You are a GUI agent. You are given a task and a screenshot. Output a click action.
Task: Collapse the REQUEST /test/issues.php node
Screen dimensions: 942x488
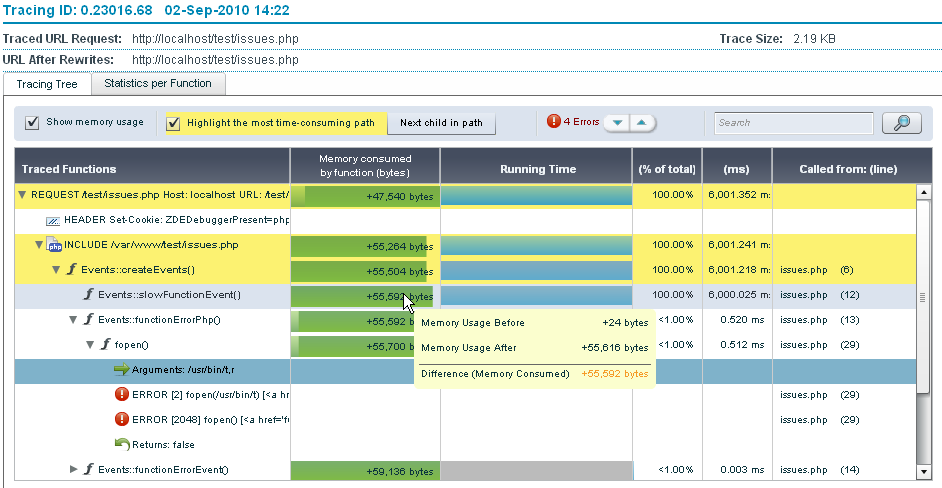pos(23,195)
